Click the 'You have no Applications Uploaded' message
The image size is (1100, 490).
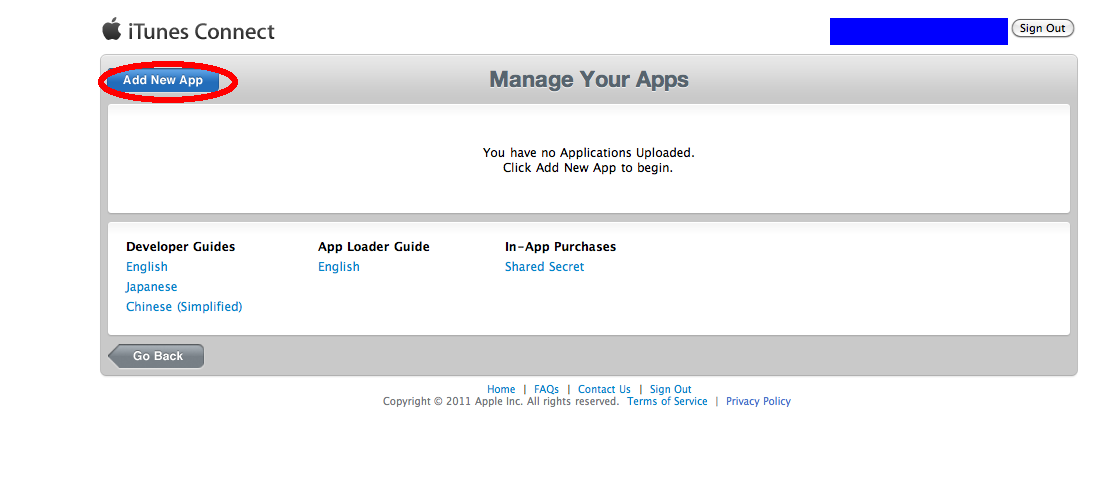tap(589, 152)
